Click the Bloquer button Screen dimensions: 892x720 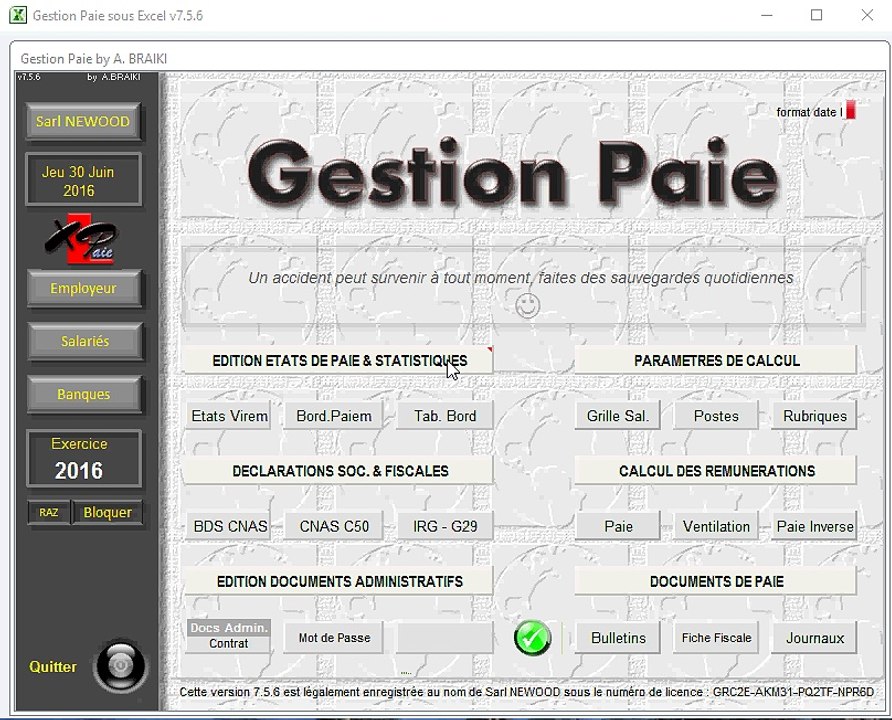coord(108,512)
